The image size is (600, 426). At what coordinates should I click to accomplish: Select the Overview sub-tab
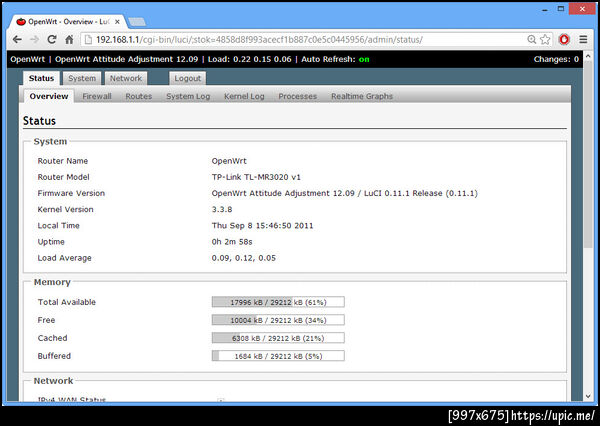click(x=49, y=96)
